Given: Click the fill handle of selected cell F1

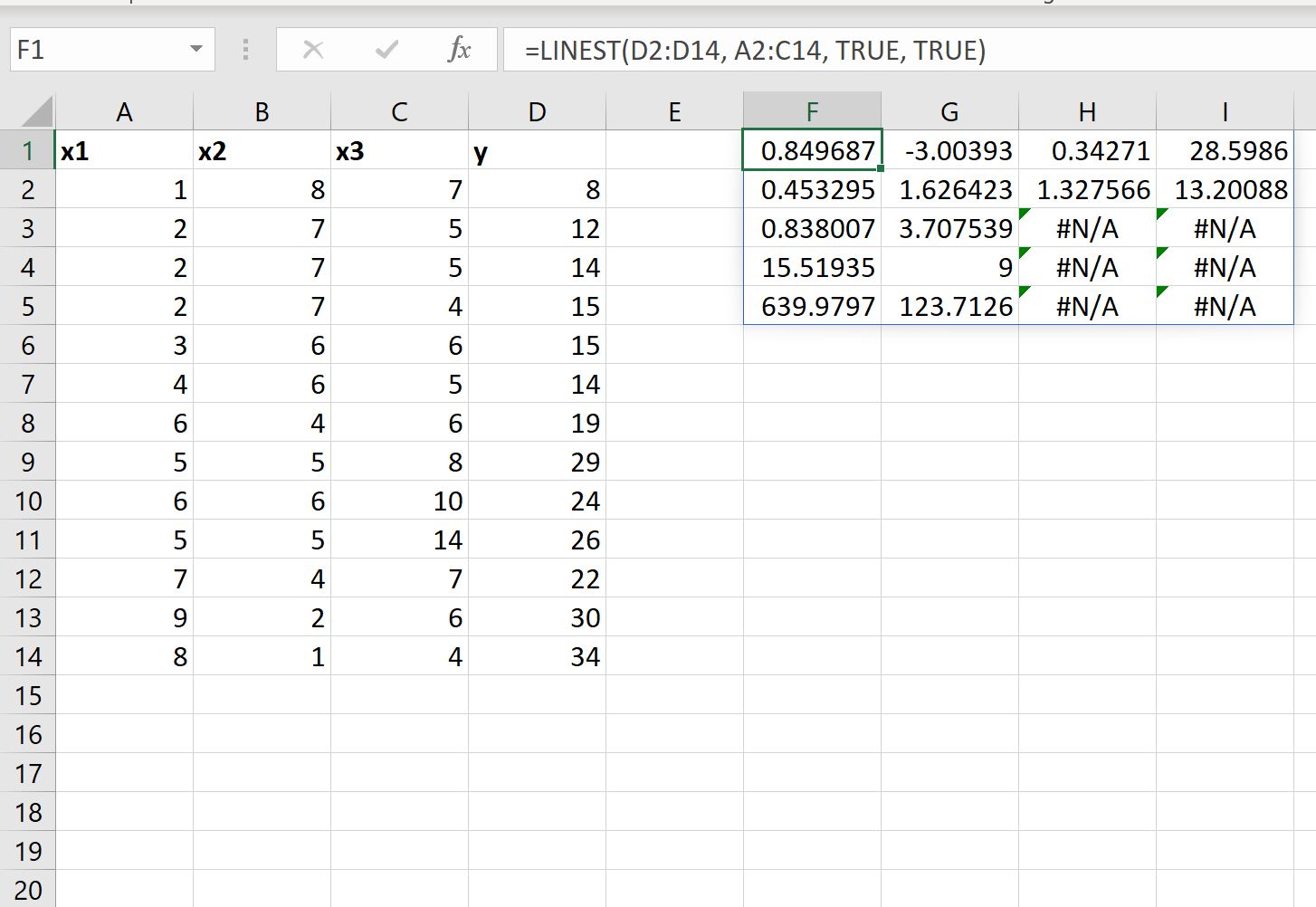Looking at the screenshot, I should pyautogui.click(x=880, y=170).
